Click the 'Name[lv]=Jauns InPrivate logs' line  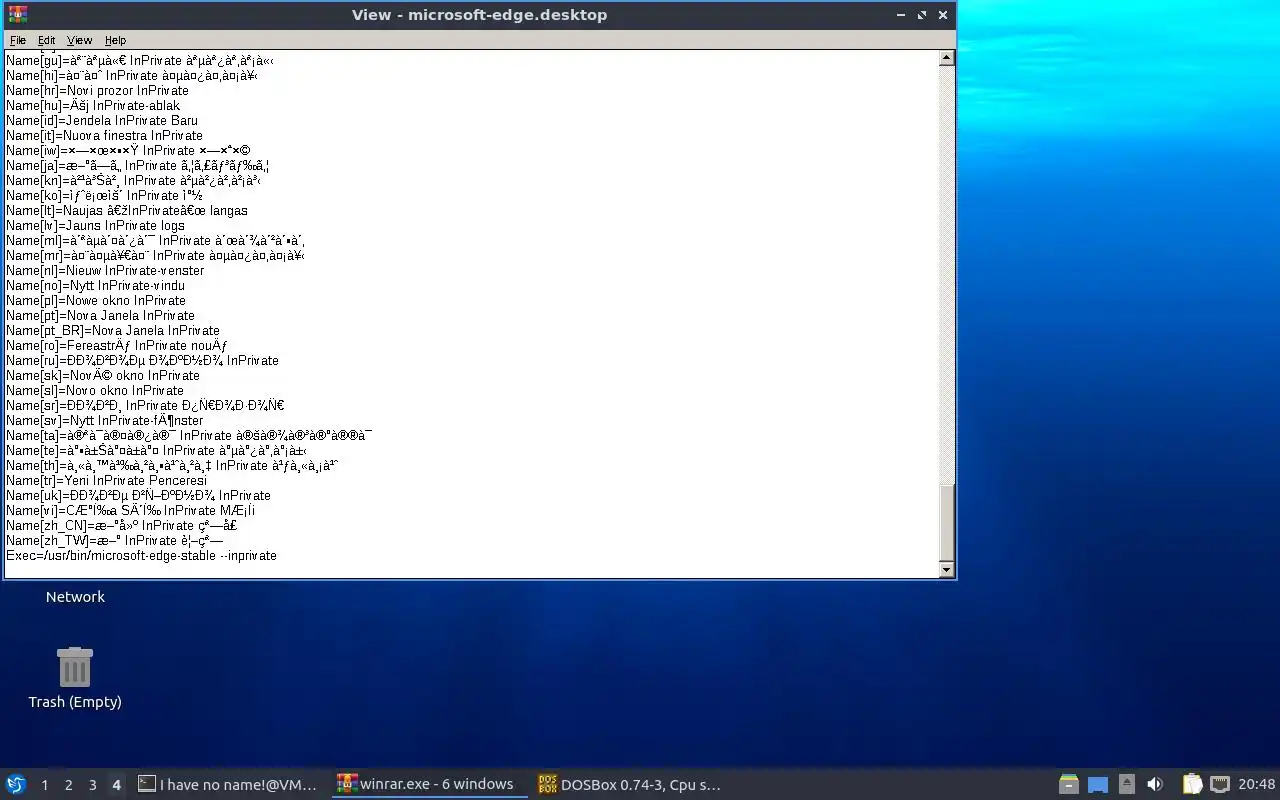(95, 226)
